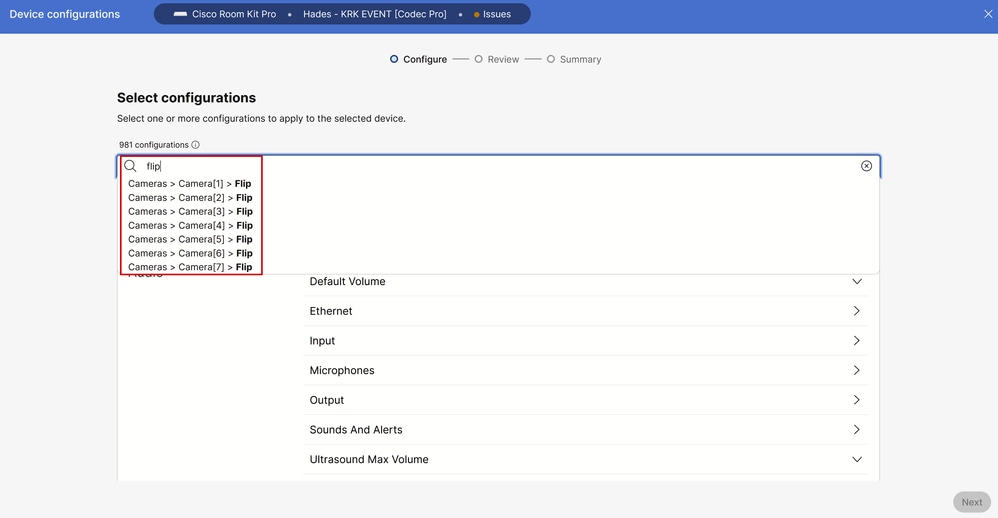
Task: Click inside the flip search input field
Action: [500, 166]
